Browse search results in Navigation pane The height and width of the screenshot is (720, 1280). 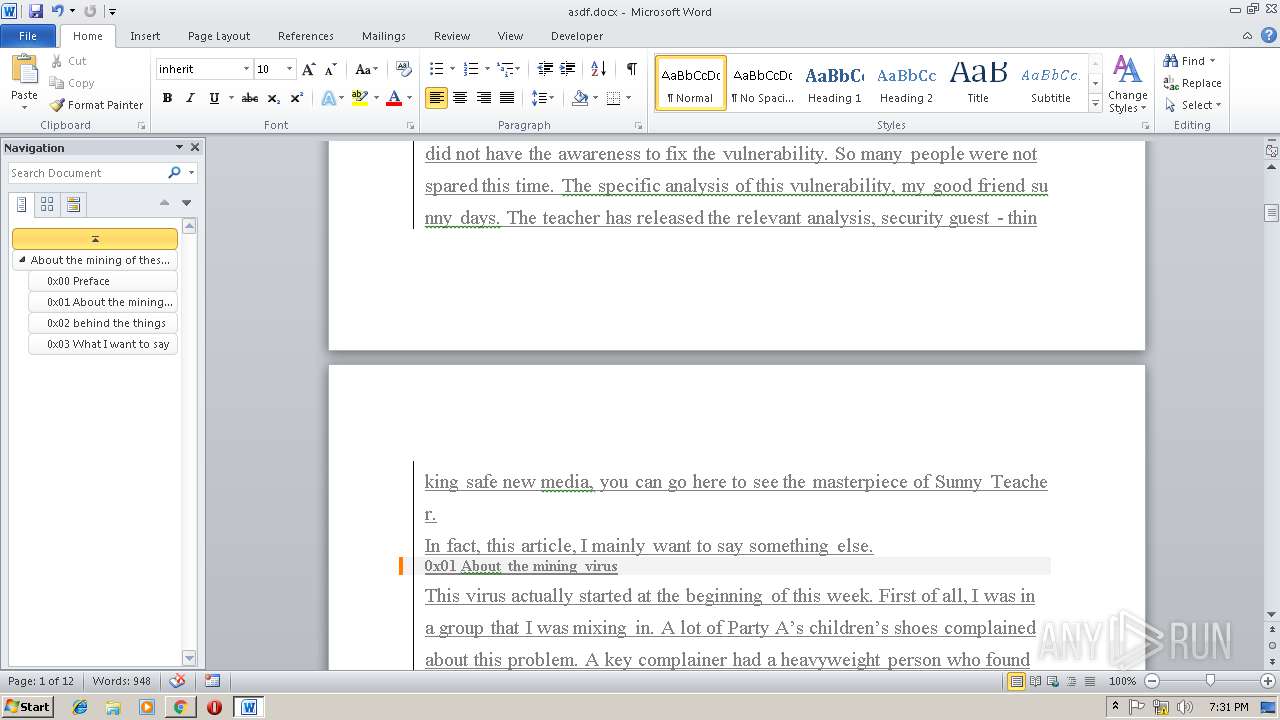point(73,204)
